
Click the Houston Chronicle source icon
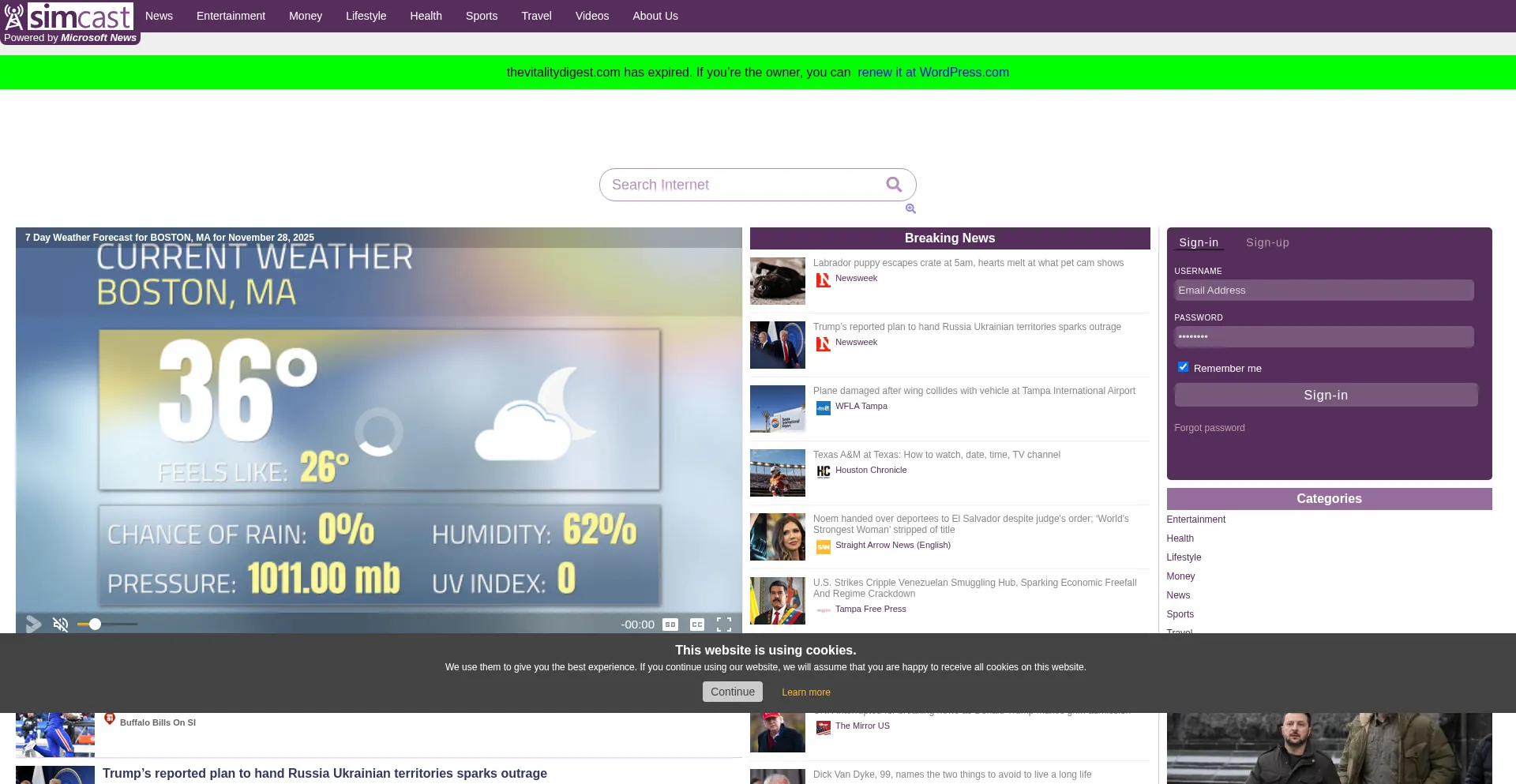coord(823,471)
